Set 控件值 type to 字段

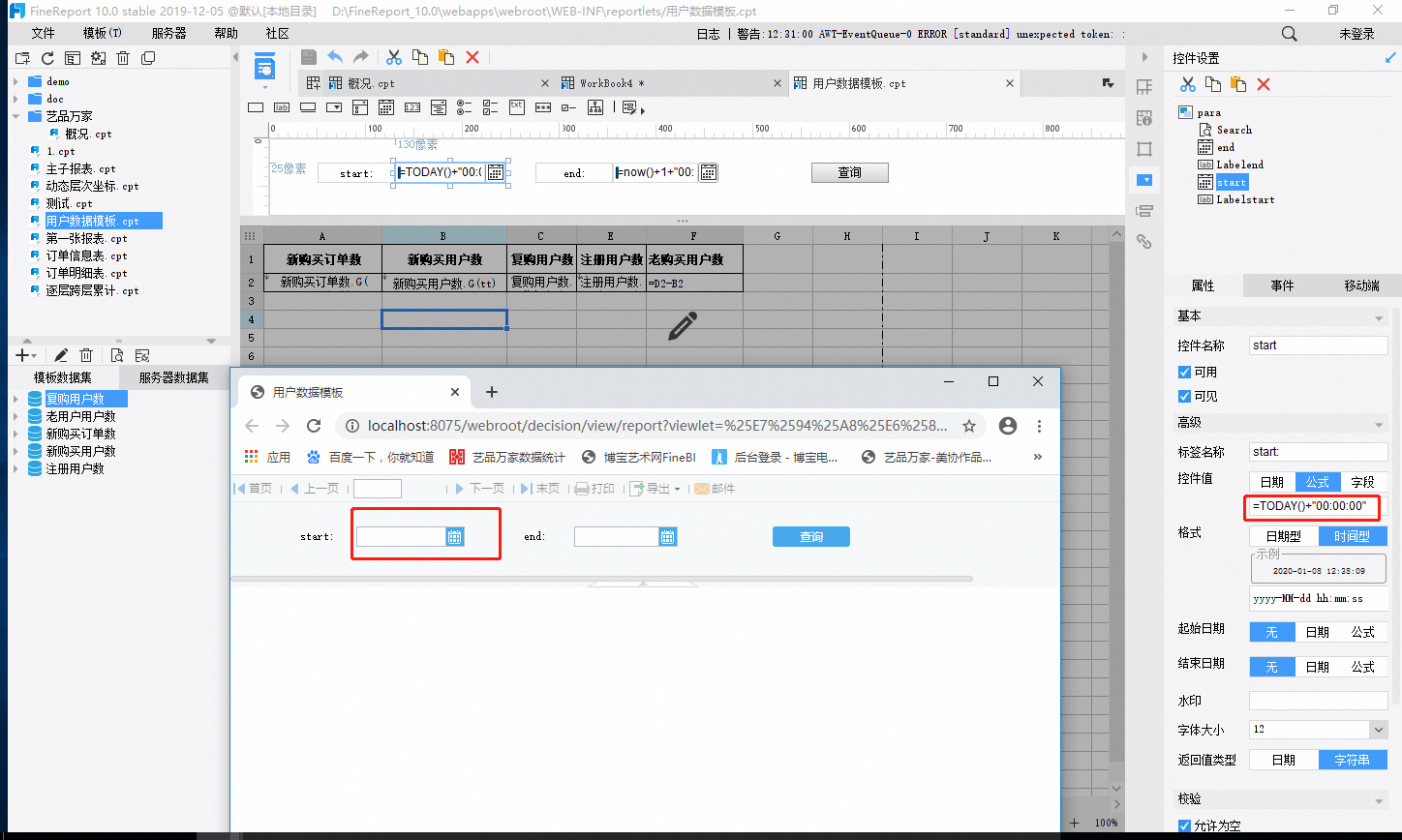1363,482
